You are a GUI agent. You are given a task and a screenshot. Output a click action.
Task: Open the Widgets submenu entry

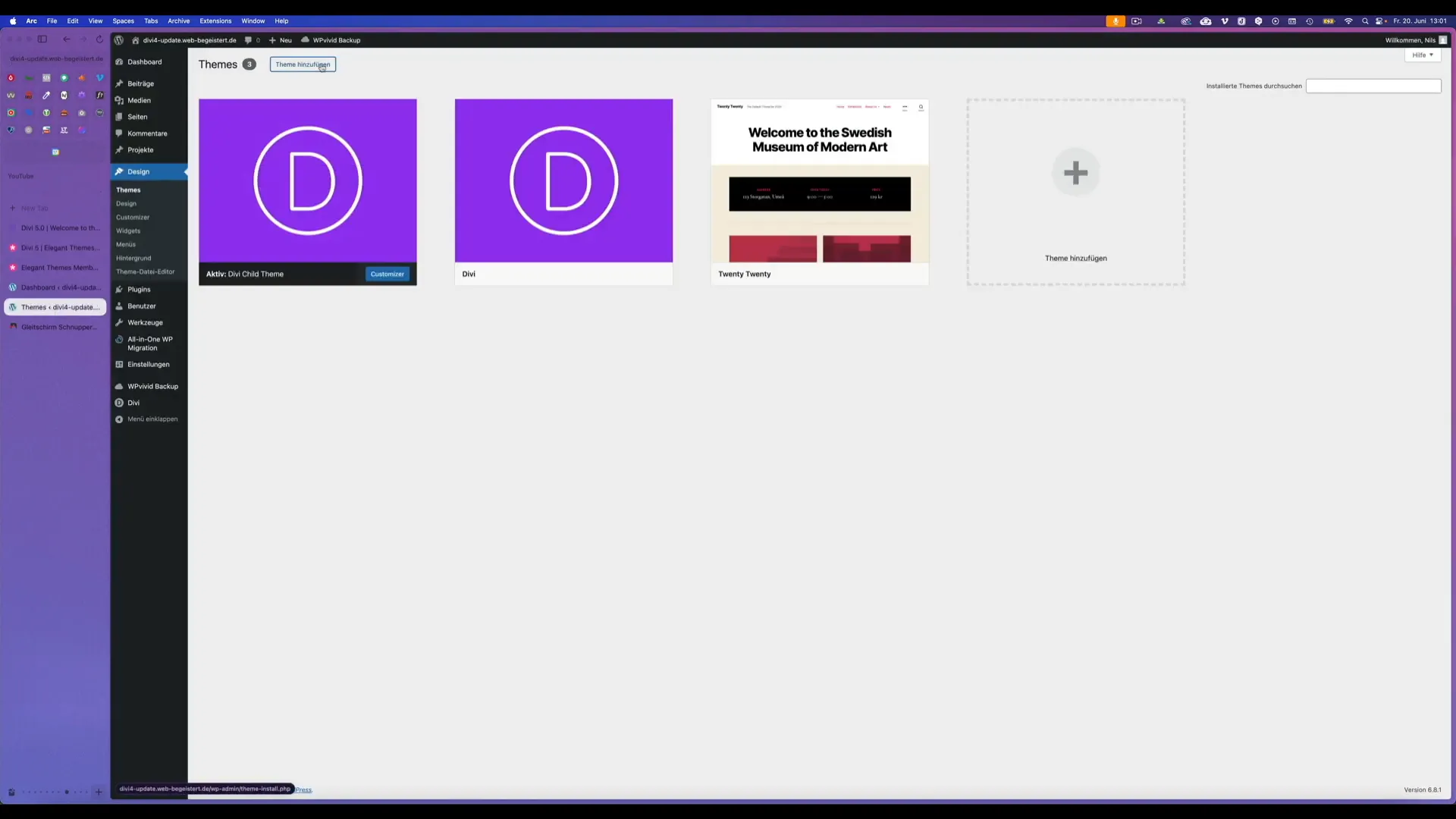(128, 231)
